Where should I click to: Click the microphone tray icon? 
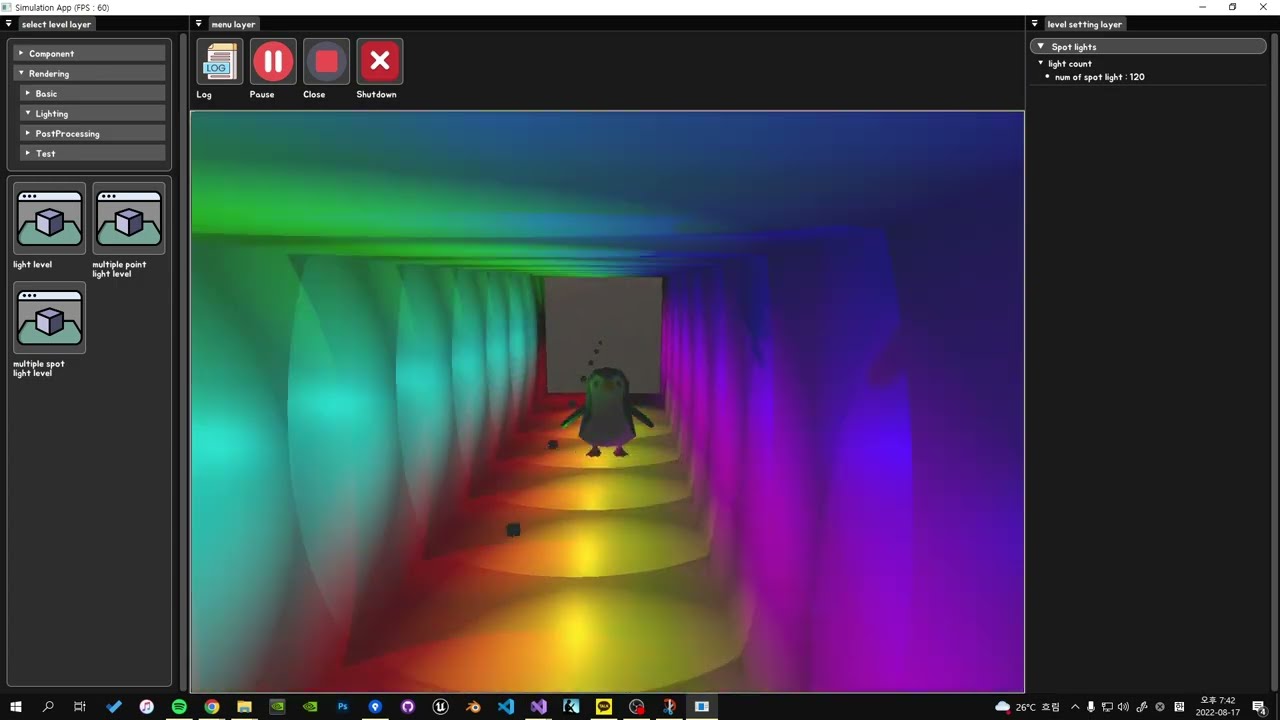[1091, 707]
